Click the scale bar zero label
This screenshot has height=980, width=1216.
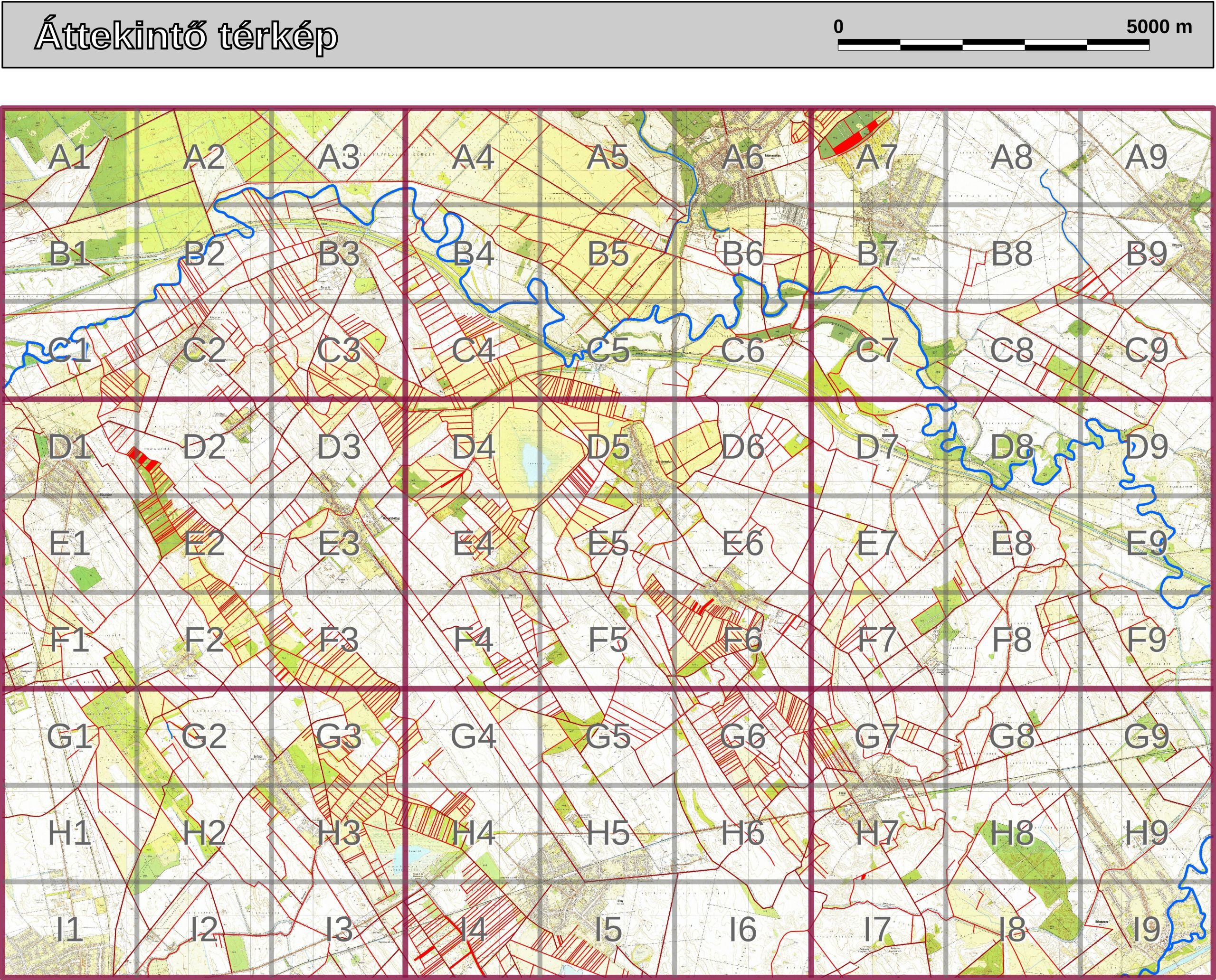[838, 27]
